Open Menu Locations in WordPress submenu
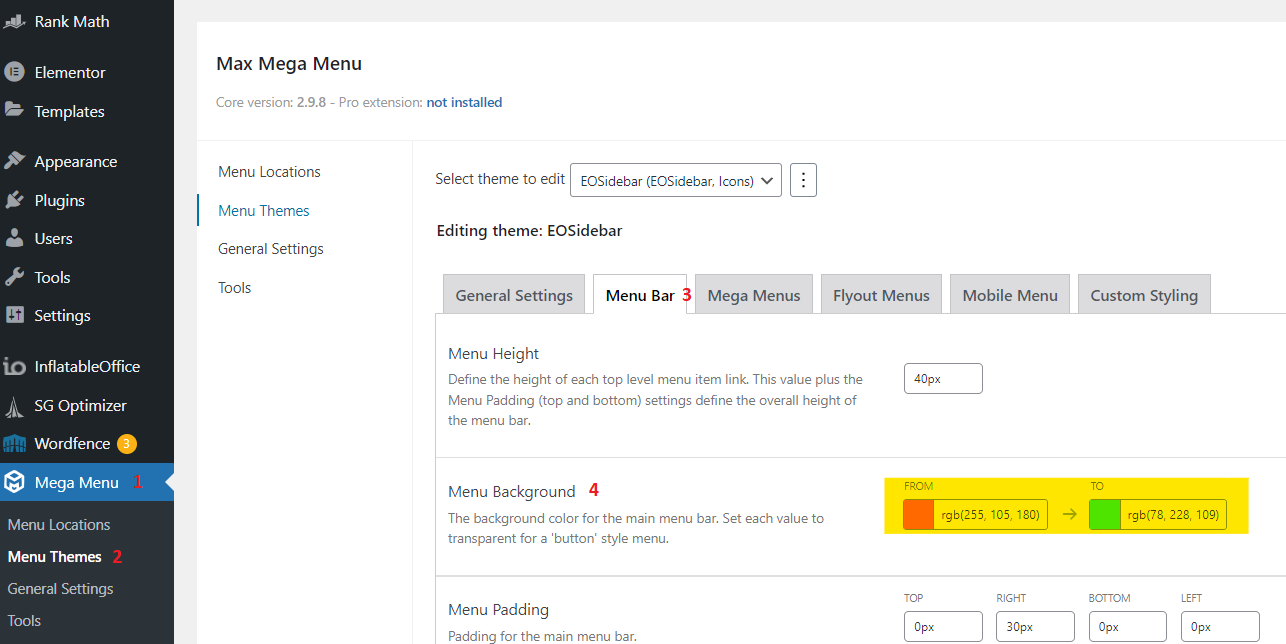 point(59,524)
